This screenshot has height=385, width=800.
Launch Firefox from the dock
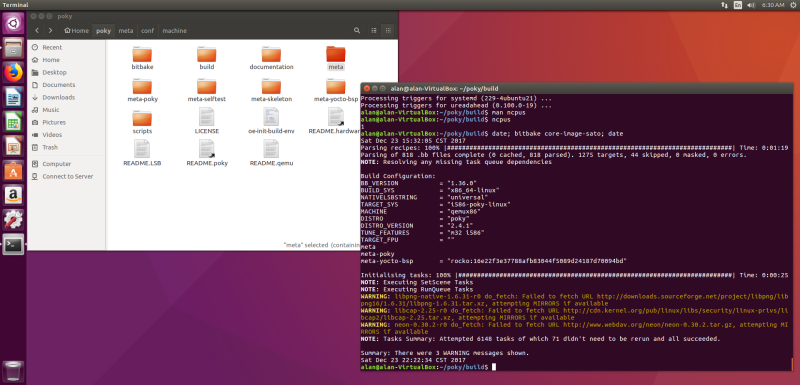[13, 73]
